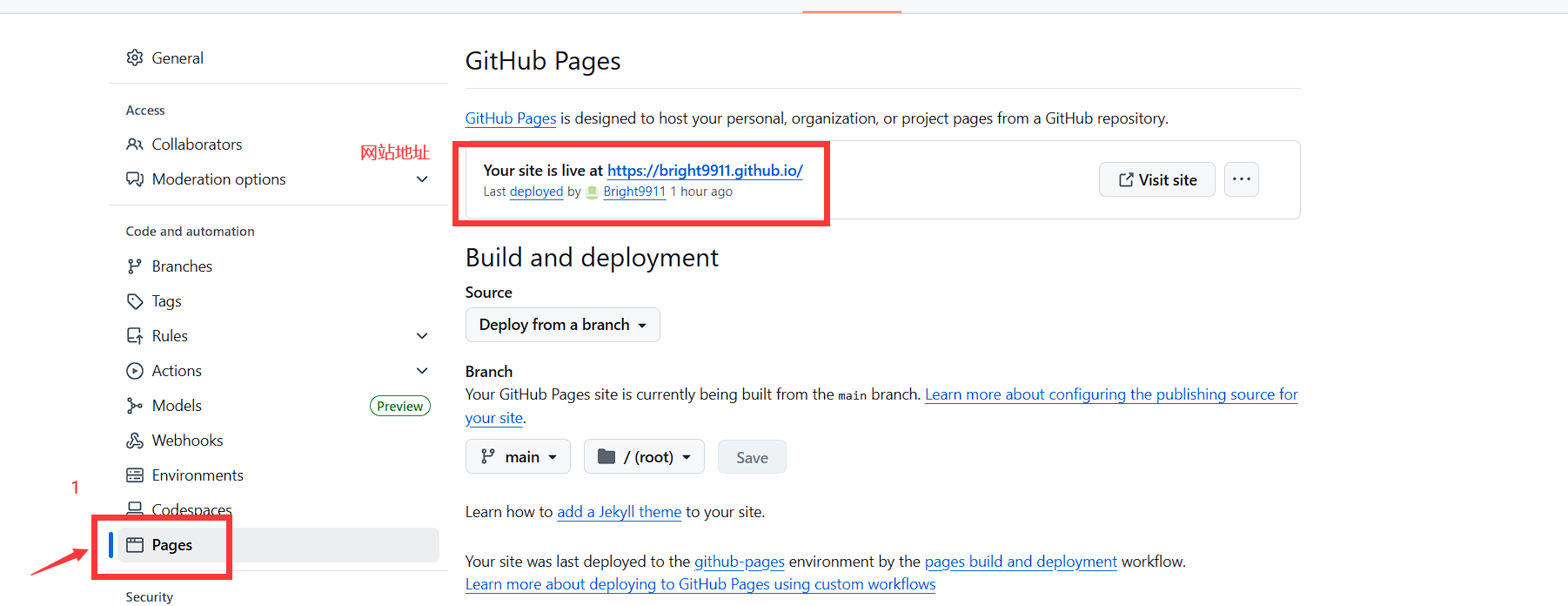
Task: Expand the Rules section chevron
Action: pyautogui.click(x=422, y=335)
